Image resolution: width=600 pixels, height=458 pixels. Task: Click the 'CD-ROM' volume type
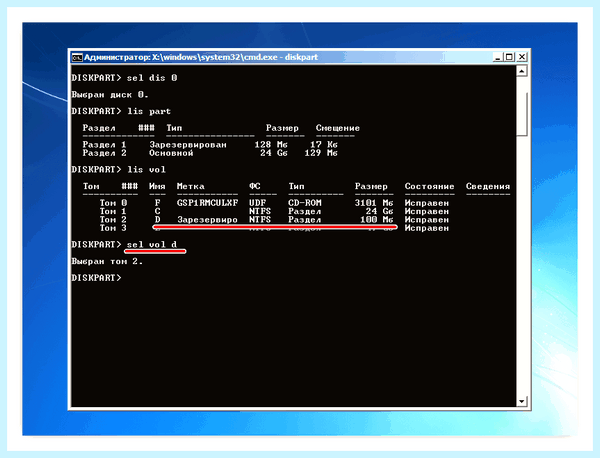305,203
